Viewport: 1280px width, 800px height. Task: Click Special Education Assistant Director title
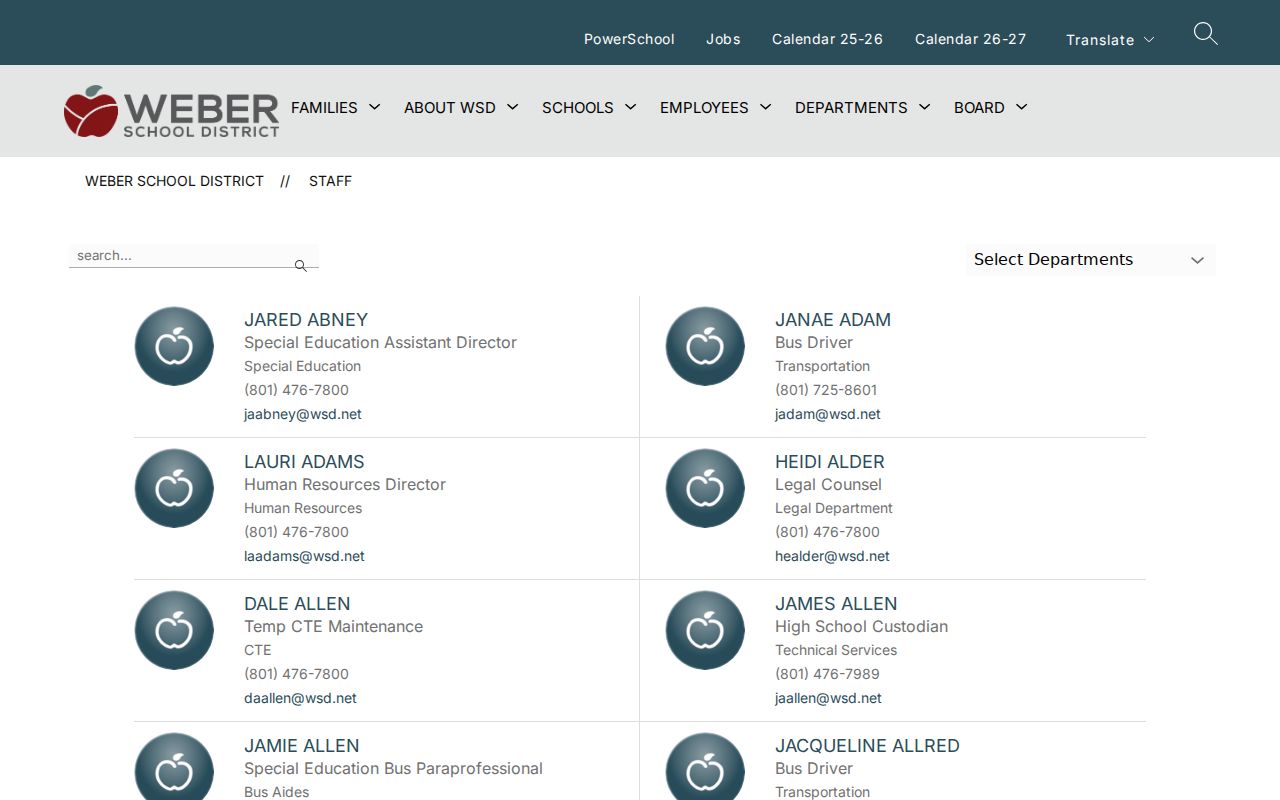tap(380, 343)
